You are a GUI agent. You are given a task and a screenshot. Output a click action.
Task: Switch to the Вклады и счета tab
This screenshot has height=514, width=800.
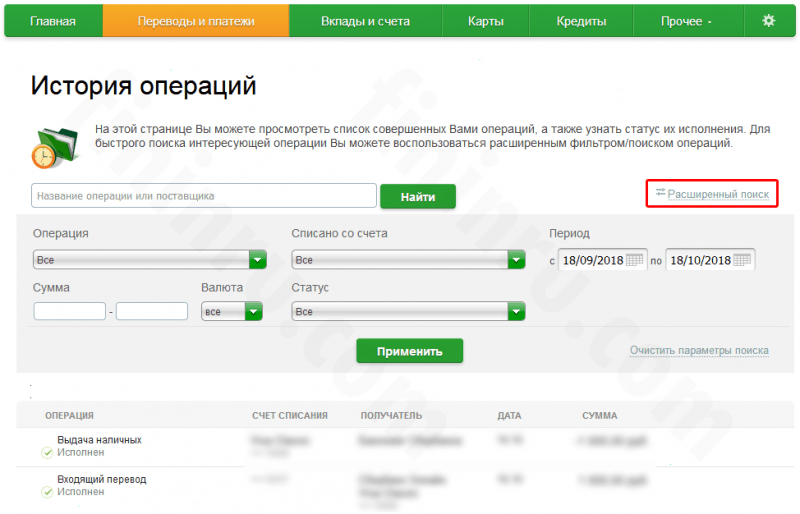pos(365,21)
